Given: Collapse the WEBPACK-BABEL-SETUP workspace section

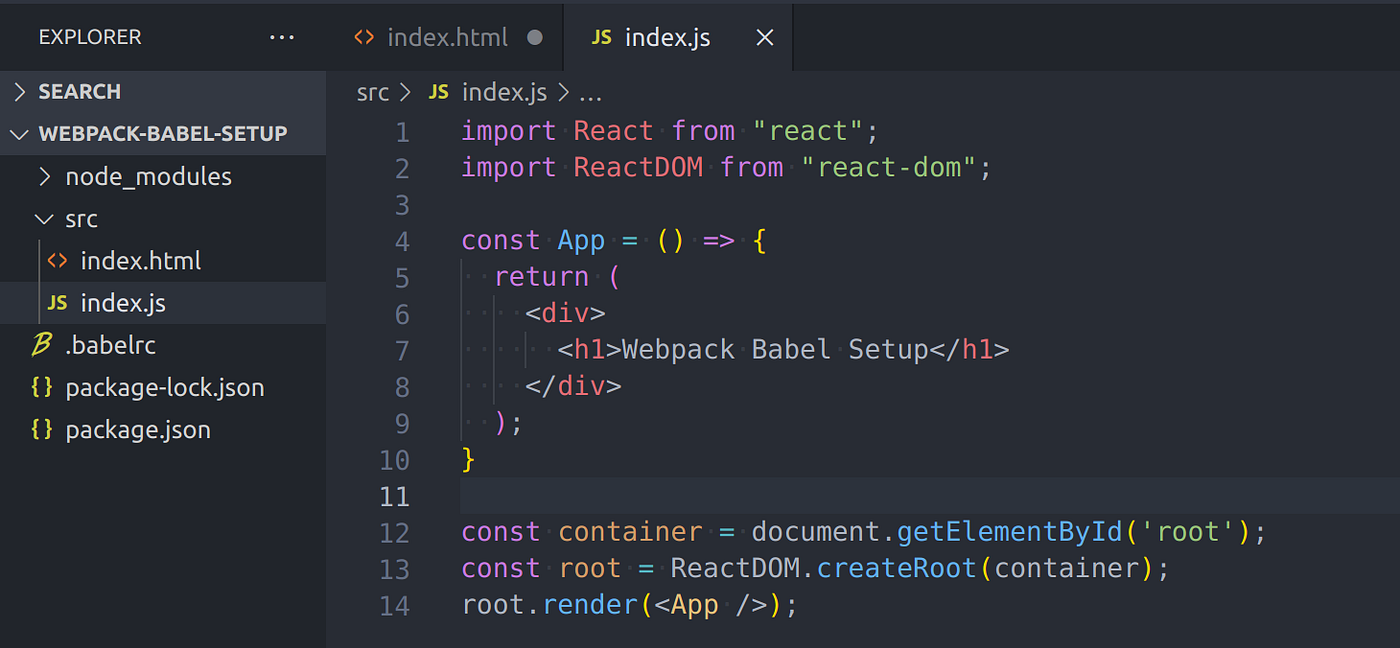Looking at the screenshot, I should (18, 133).
